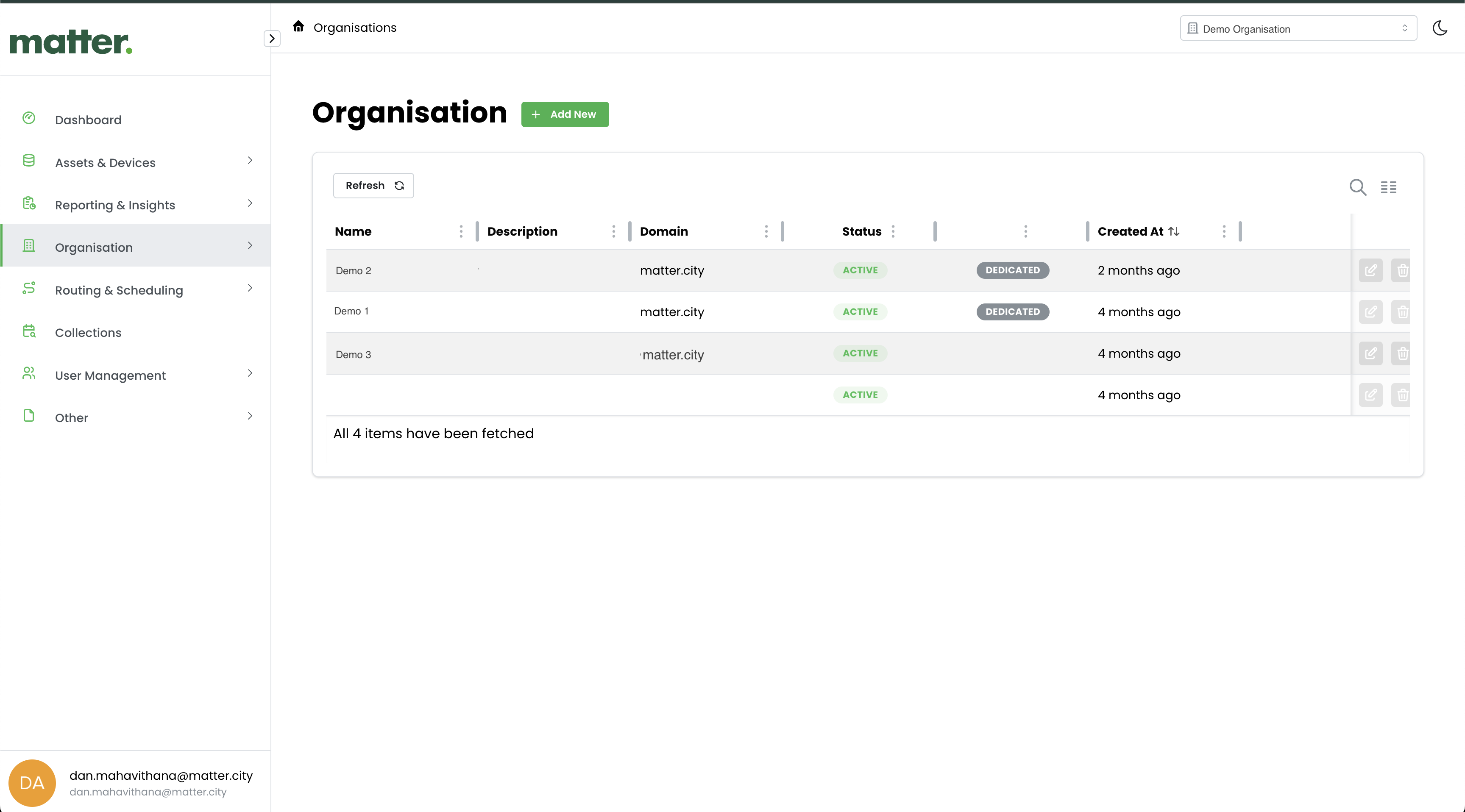Screen dimensions: 1465x812
Task: Click the Other document icon
Action: [29, 416]
